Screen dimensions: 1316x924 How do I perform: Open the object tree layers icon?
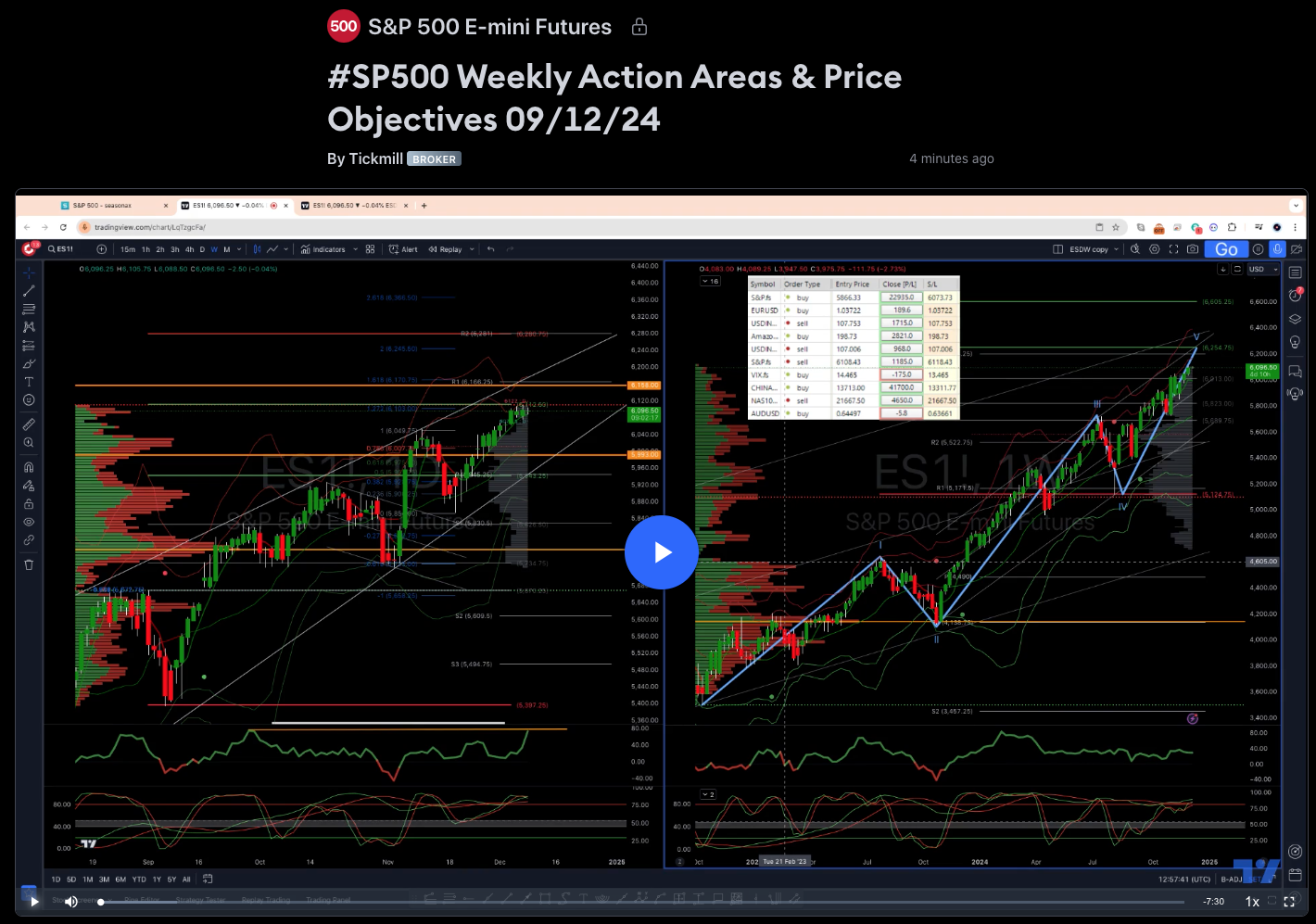(1295, 319)
